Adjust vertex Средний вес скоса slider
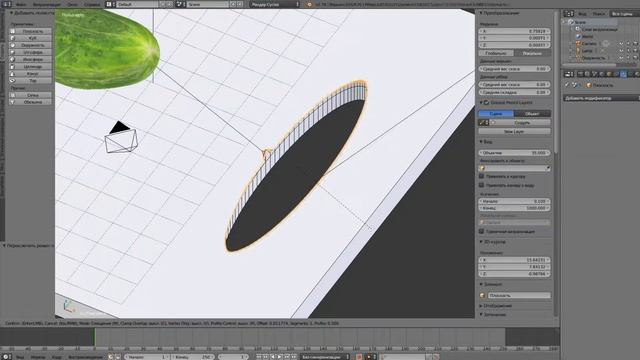The image size is (640, 360). click(x=514, y=69)
